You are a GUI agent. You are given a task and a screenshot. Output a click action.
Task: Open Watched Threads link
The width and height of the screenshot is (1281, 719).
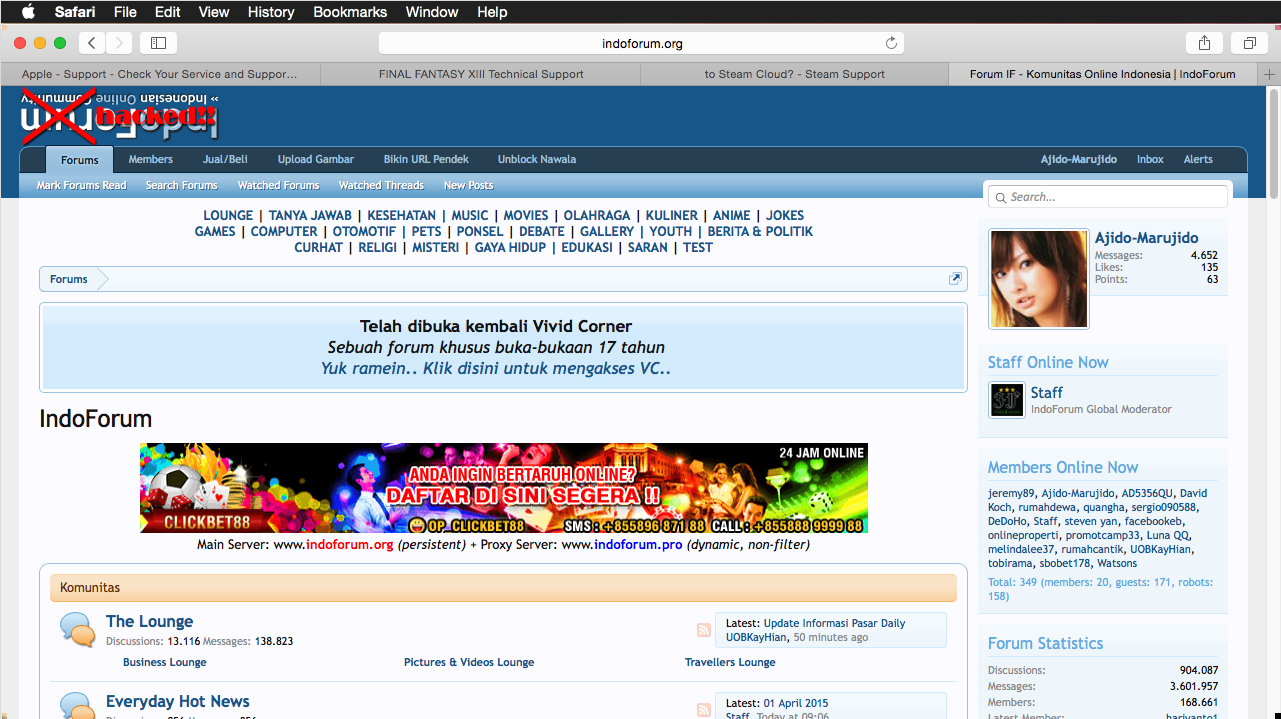pos(381,185)
